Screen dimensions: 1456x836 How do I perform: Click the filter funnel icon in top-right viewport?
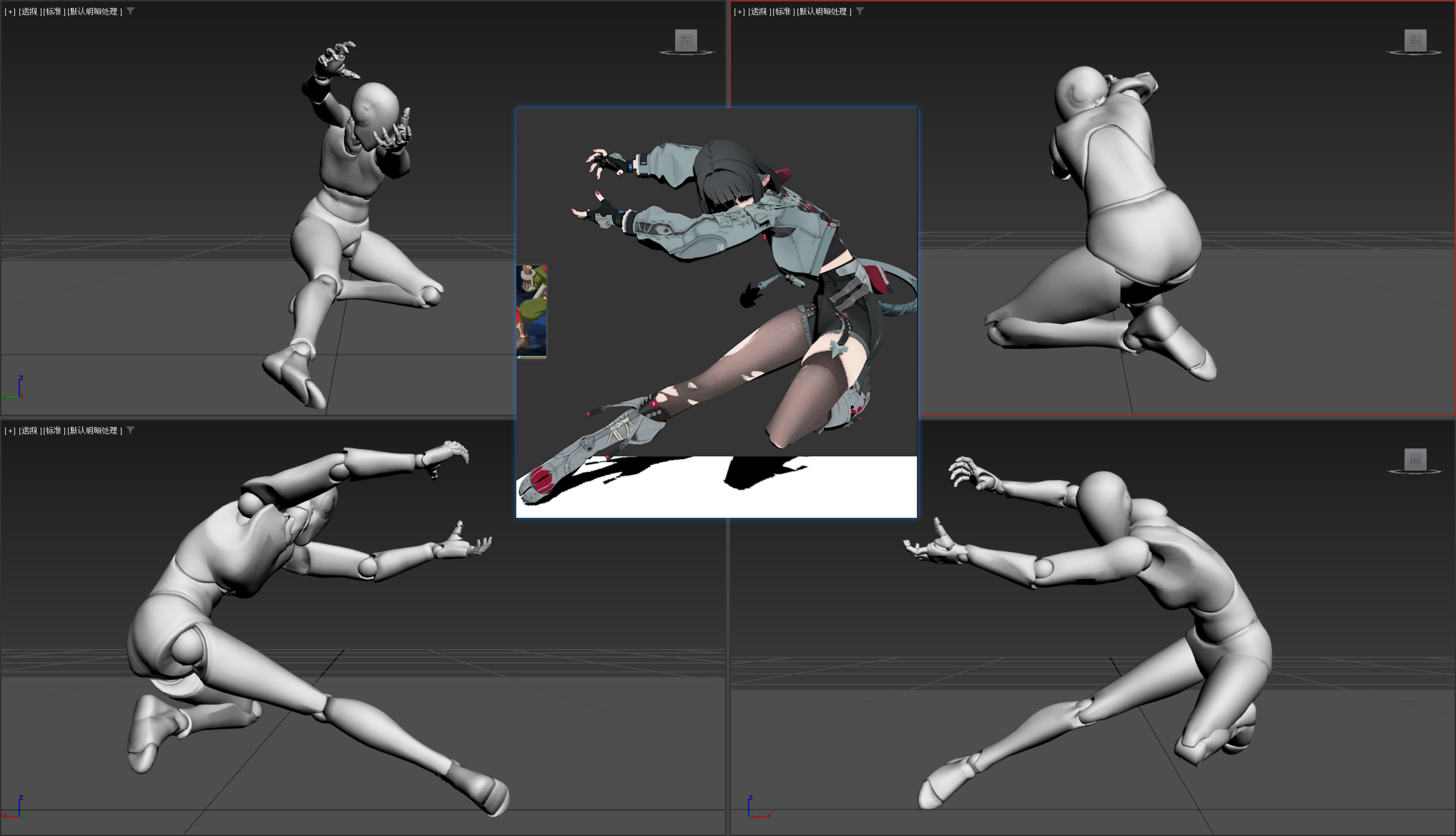(860, 11)
